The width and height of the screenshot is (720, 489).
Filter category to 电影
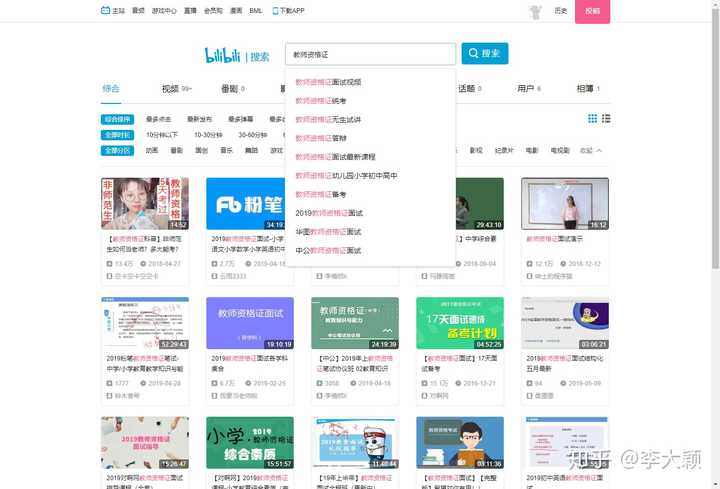coord(532,151)
